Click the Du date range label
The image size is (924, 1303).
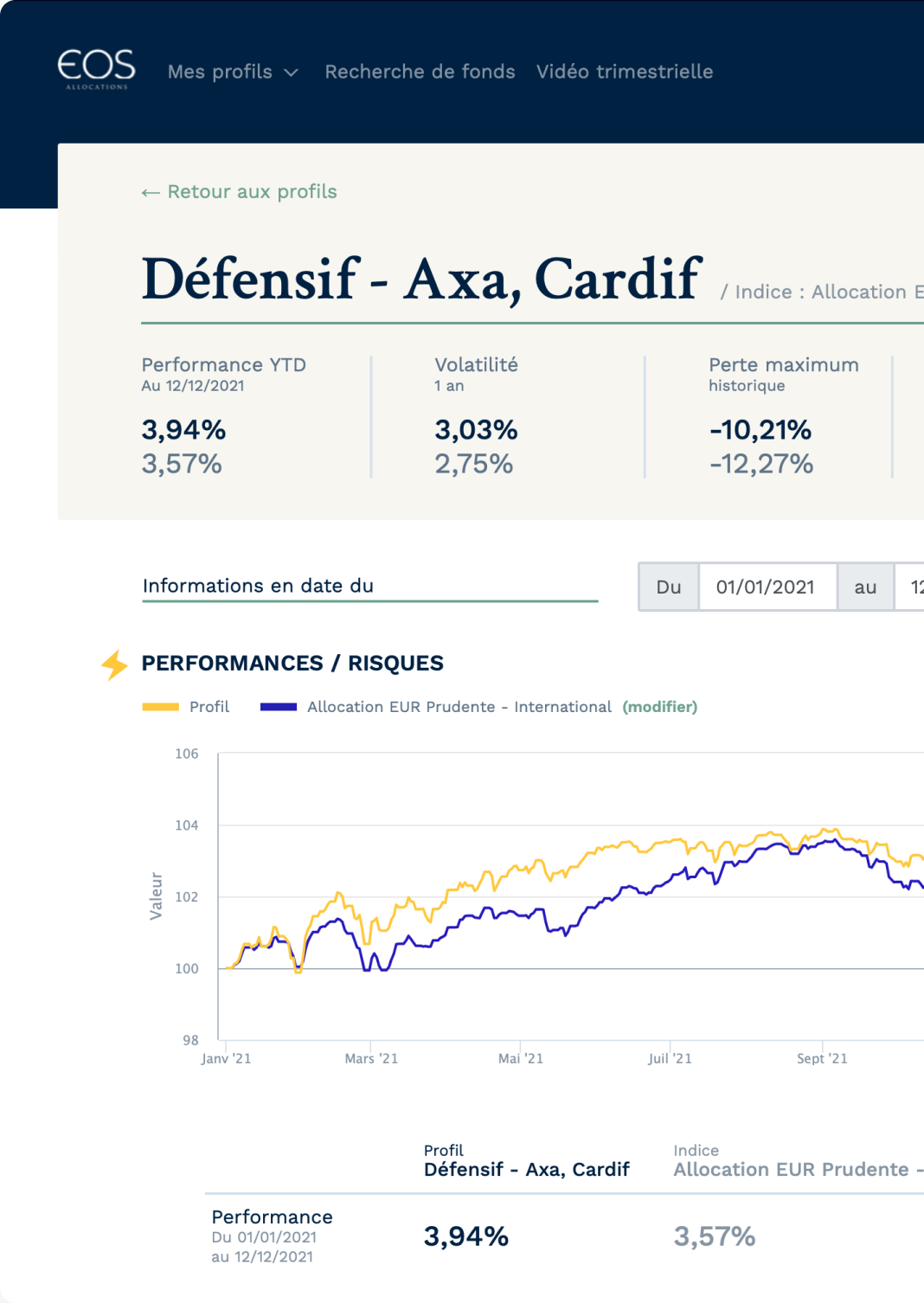coord(669,587)
